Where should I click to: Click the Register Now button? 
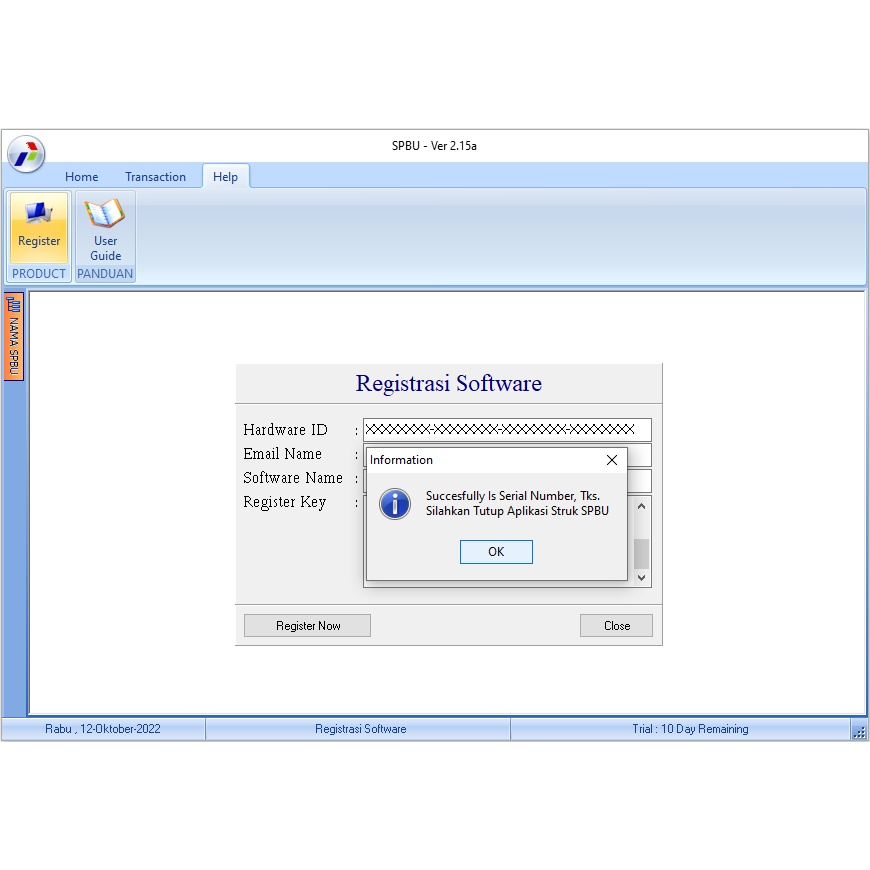pos(307,625)
